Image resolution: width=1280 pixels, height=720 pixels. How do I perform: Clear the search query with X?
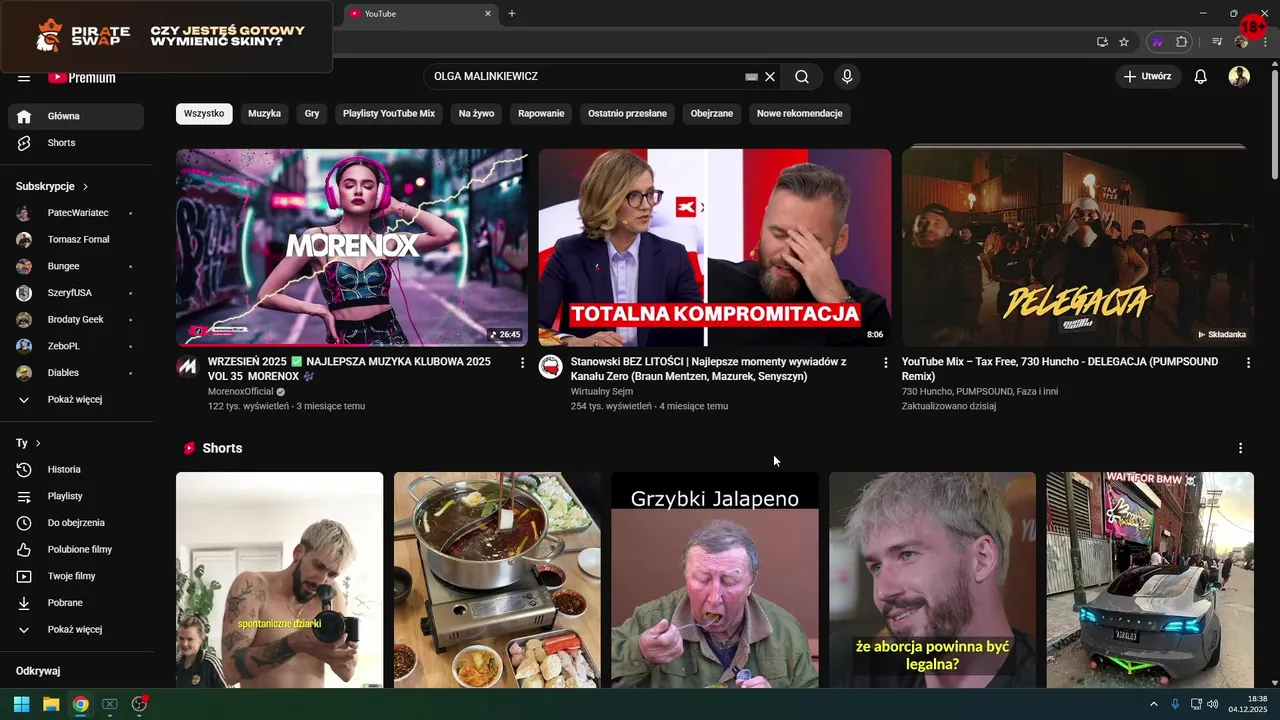[770, 77]
